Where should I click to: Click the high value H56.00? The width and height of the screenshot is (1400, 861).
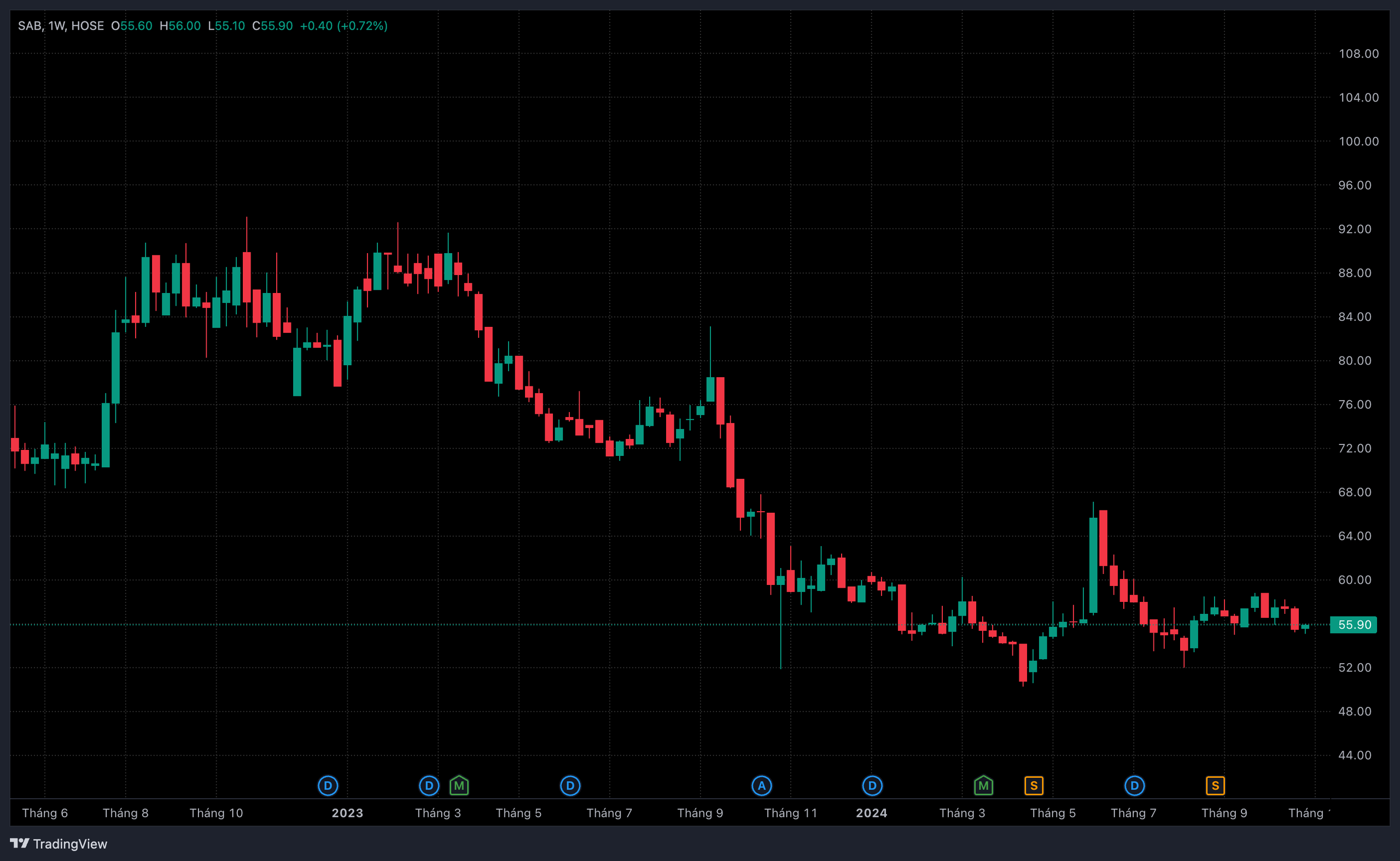(180, 26)
